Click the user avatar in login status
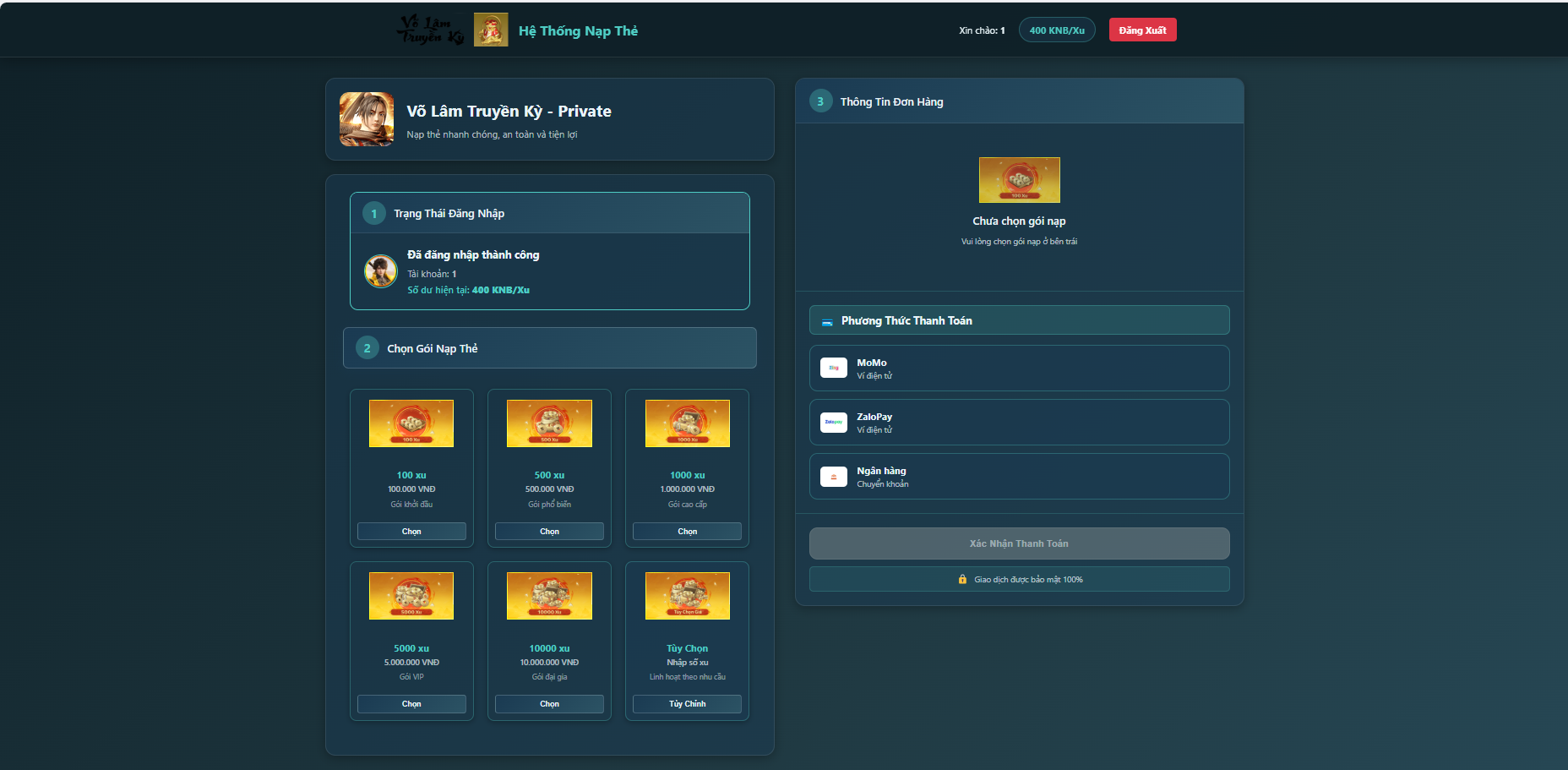The height and width of the screenshot is (770, 1568). (380, 271)
